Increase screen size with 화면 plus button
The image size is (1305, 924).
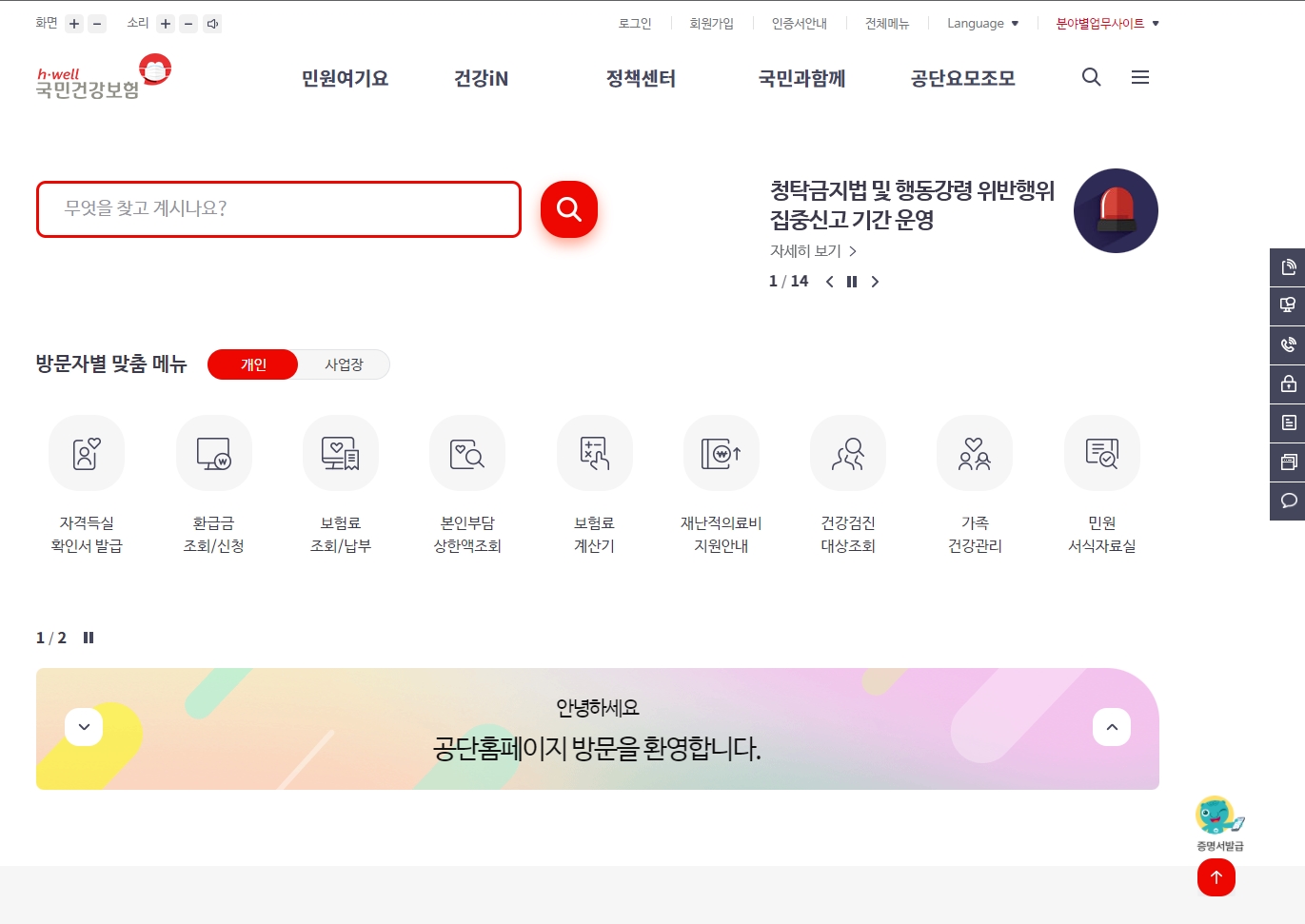click(74, 24)
